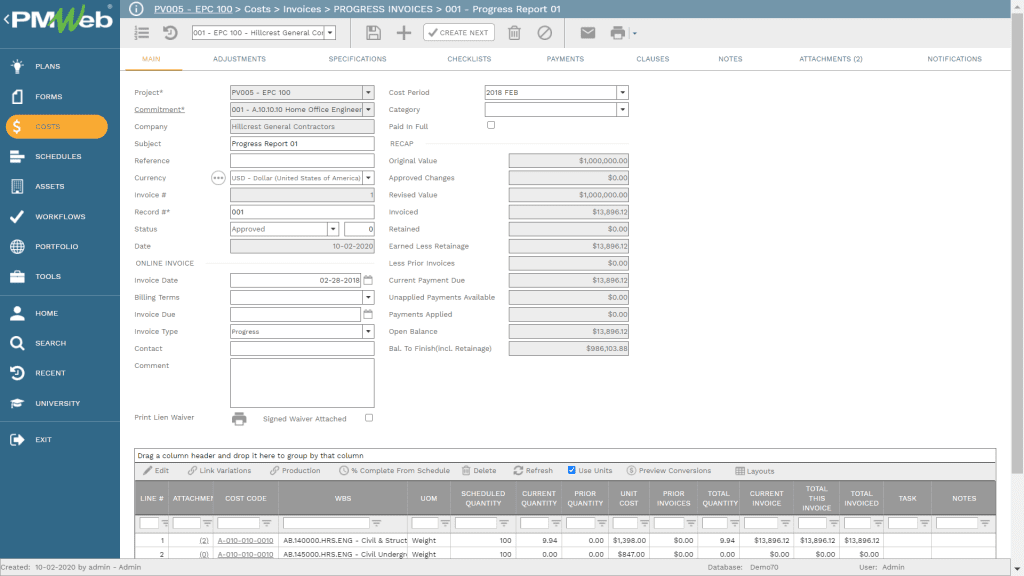Expand the Project dropdown
The width and height of the screenshot is (1024, 576).
click(x=368, y=93)
